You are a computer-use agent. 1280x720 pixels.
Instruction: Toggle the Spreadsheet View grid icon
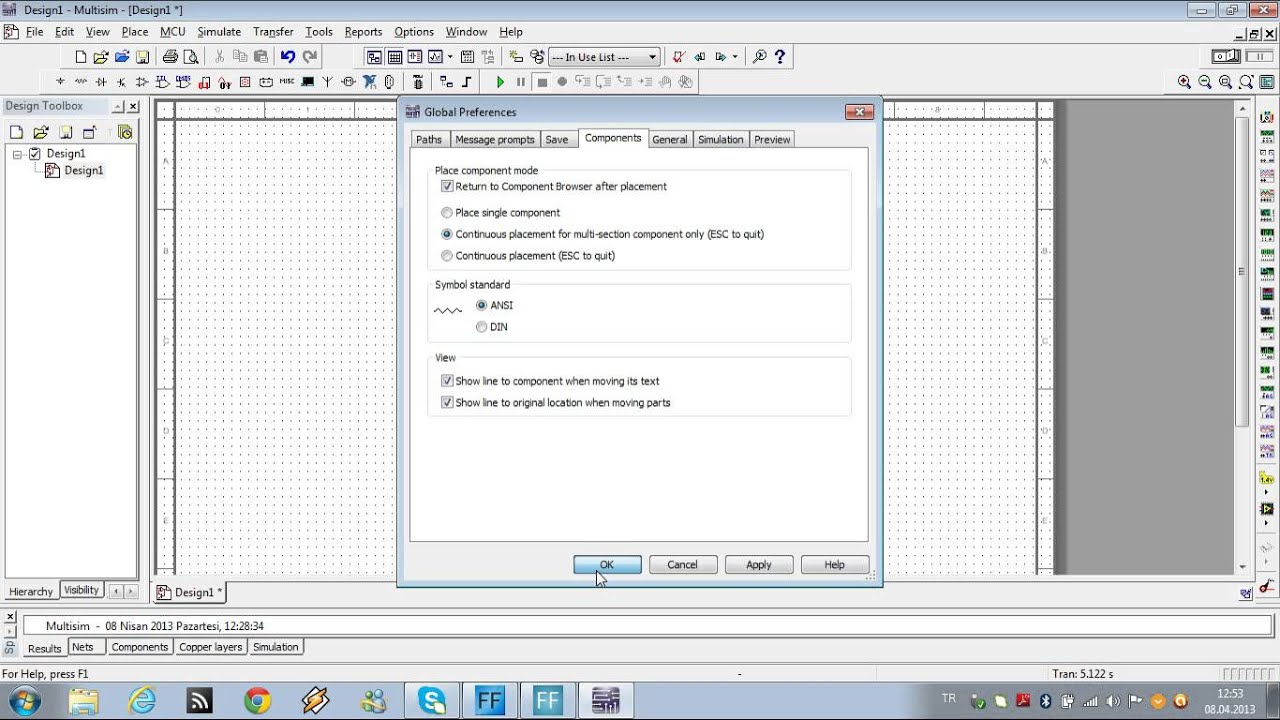(395, 57)
